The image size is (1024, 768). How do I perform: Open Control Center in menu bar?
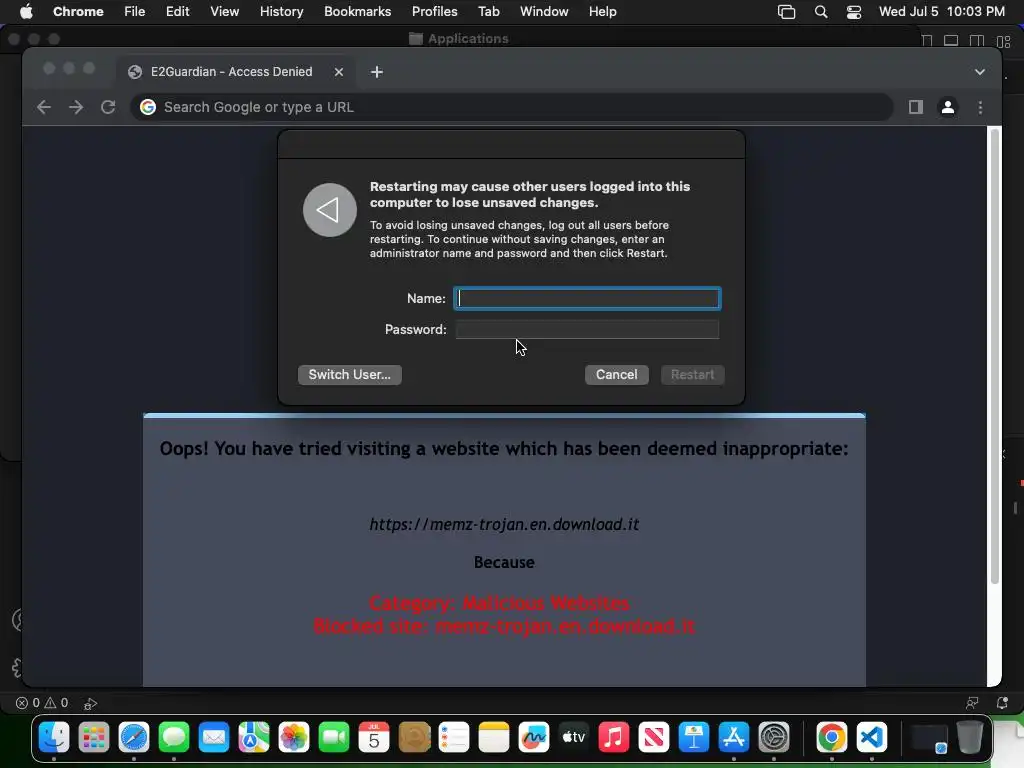click(854, 12)
